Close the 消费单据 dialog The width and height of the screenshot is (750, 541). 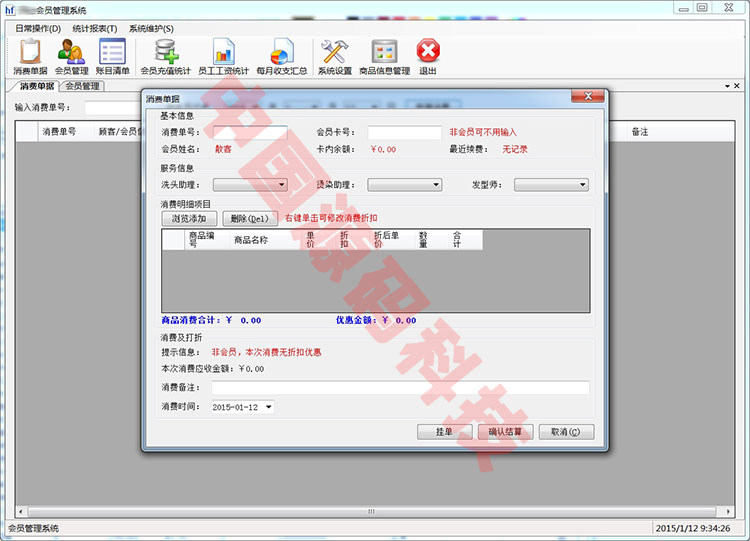pos(588,96)
